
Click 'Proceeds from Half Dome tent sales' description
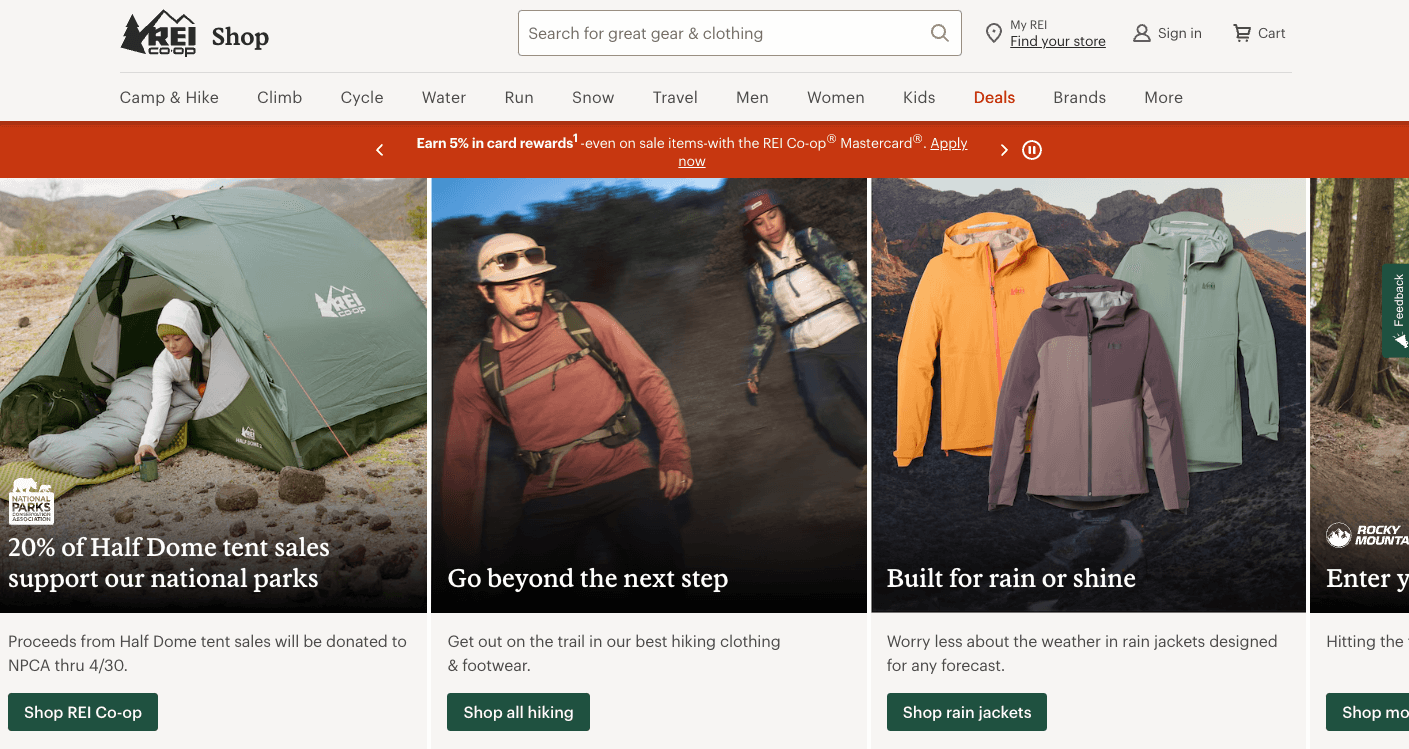tap(207, 653)
